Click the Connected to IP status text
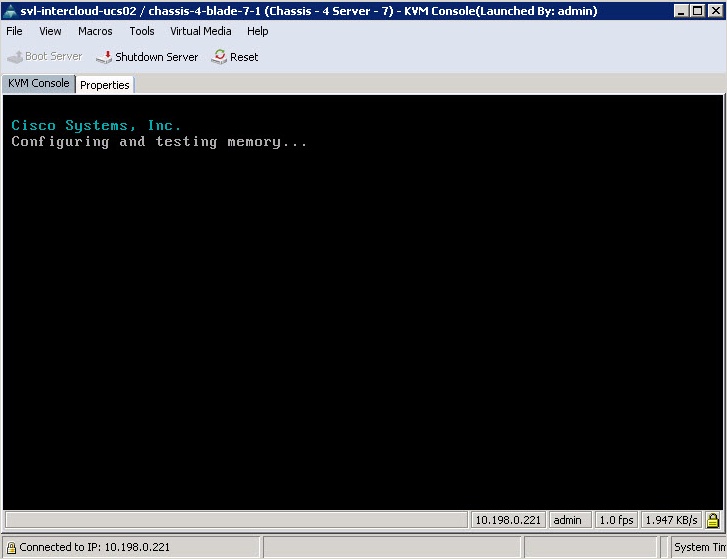727x559 pixels. click(95, 547)
